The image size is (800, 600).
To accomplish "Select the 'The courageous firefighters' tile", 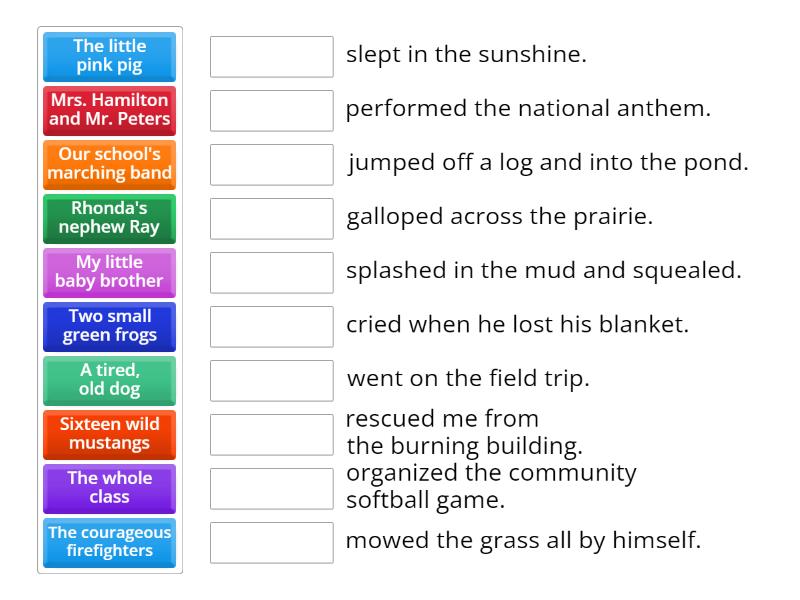I will [x=110, y=543].
